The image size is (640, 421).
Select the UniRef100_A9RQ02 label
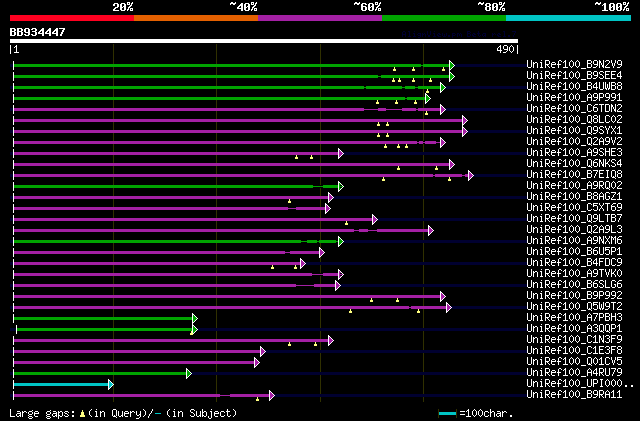click(574, 185)
